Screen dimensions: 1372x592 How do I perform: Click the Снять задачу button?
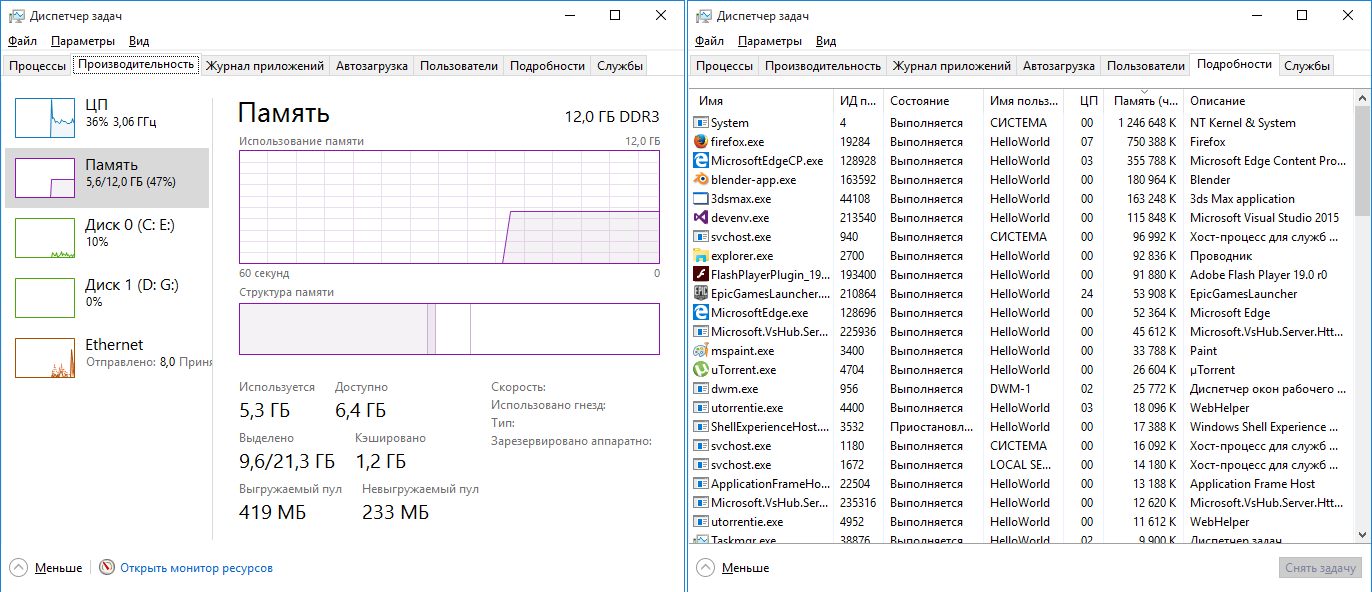point(1320,567)
